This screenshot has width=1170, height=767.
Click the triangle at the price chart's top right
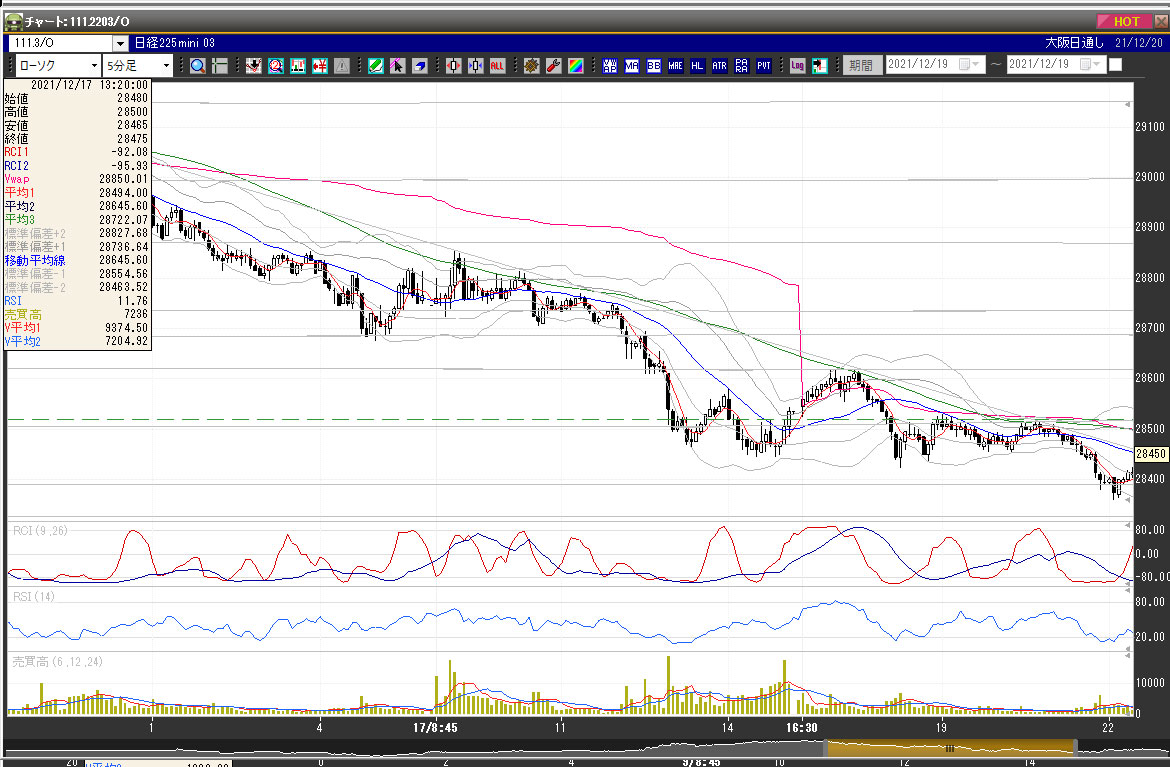pos(1127,104)
